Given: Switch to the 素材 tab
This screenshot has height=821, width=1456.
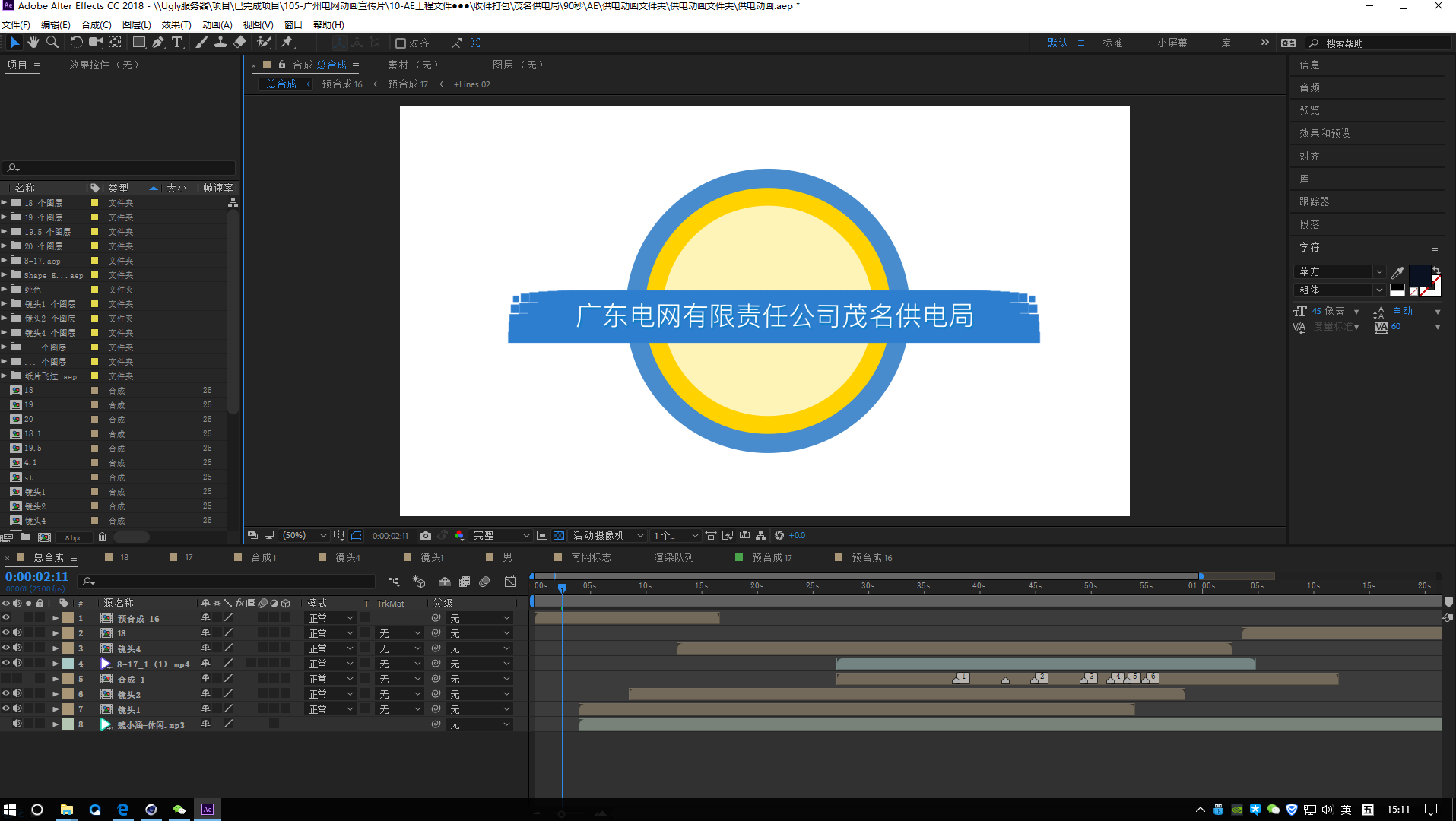Looking at the screenshot, I should pyautogui.click(x=411, y=65).
